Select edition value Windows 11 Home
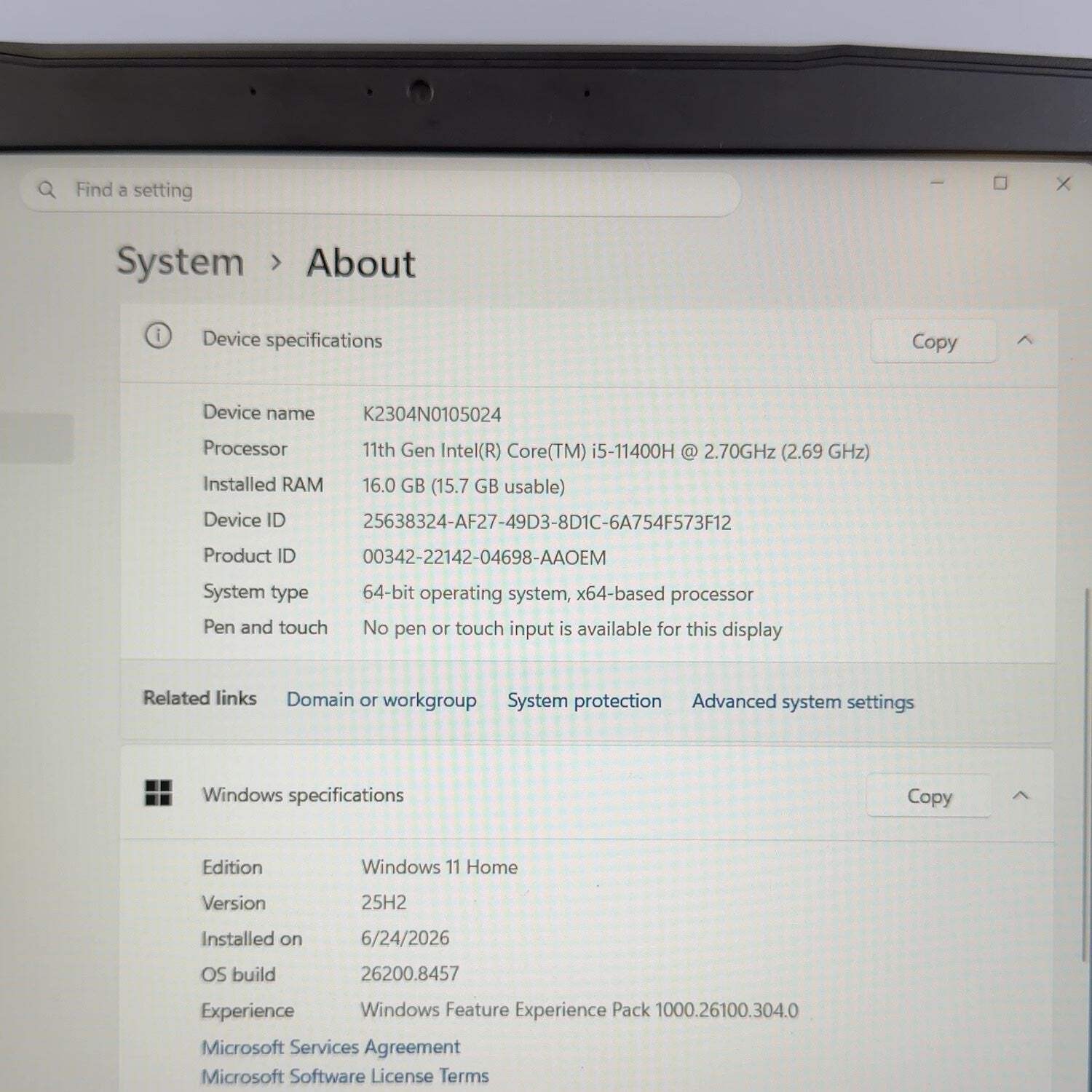The width and height of the screenshot is (1092, 1092). pos(440,867)
